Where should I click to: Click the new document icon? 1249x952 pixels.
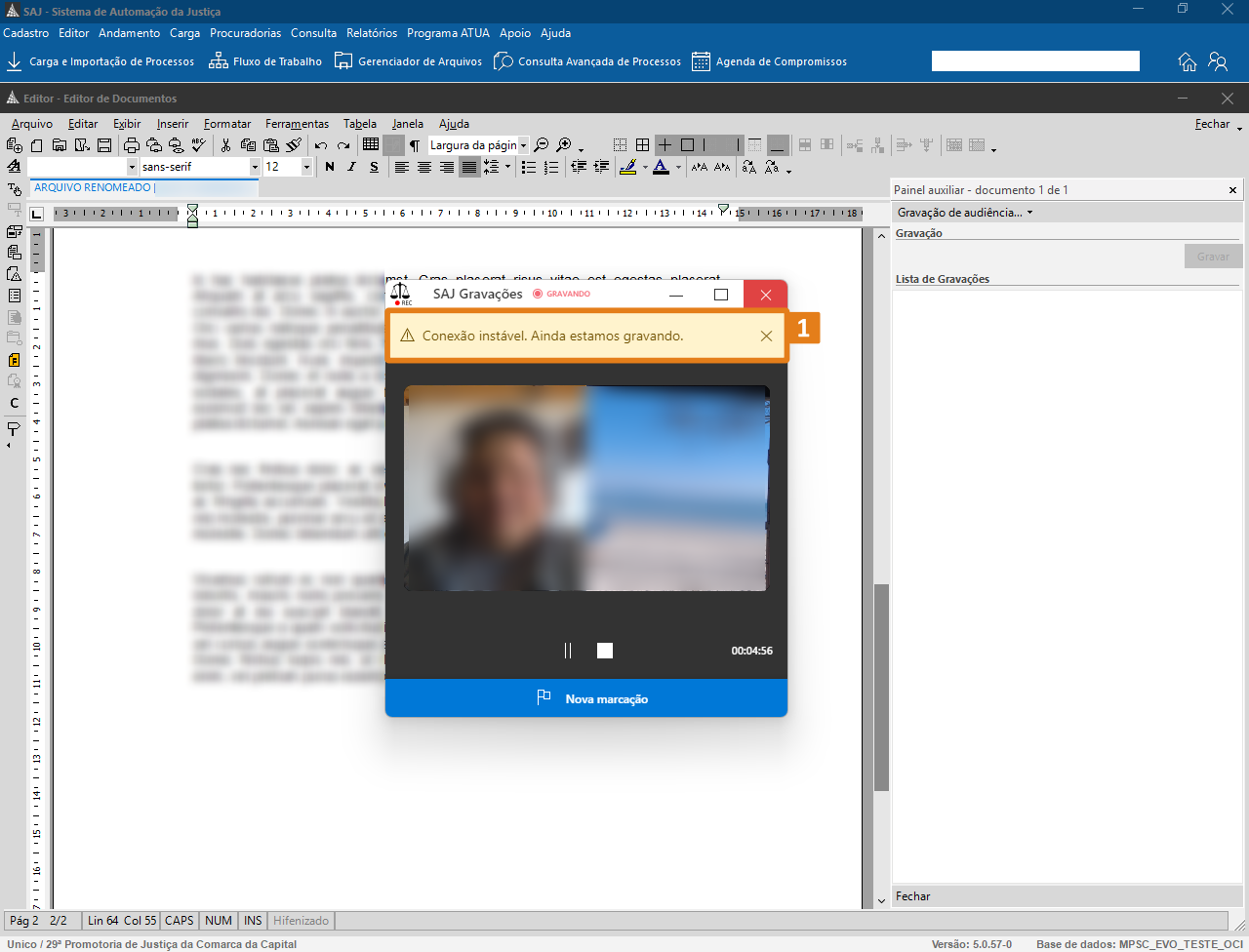37,145
